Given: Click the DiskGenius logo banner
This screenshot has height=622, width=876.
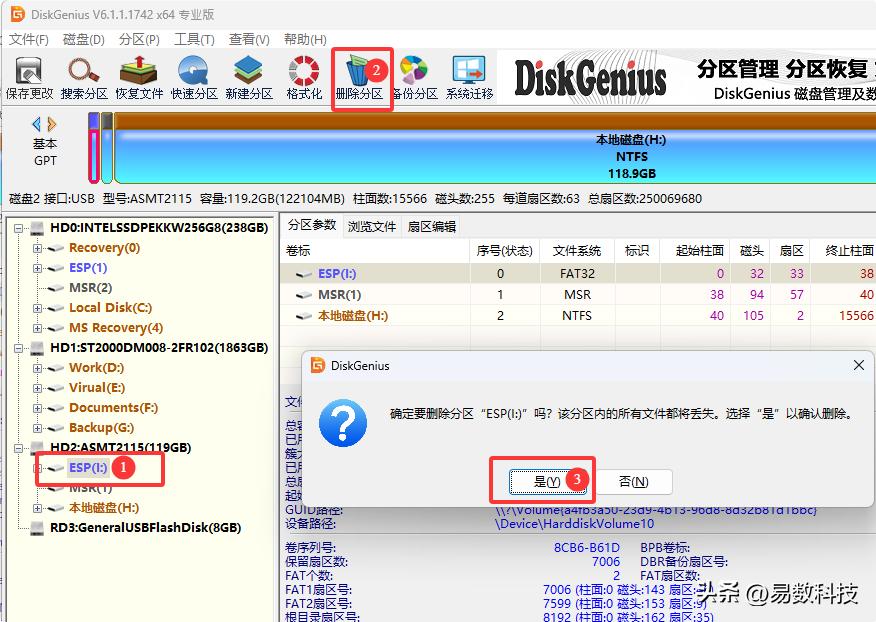Looking at the screenshot, I should click(x=590, y=78).
